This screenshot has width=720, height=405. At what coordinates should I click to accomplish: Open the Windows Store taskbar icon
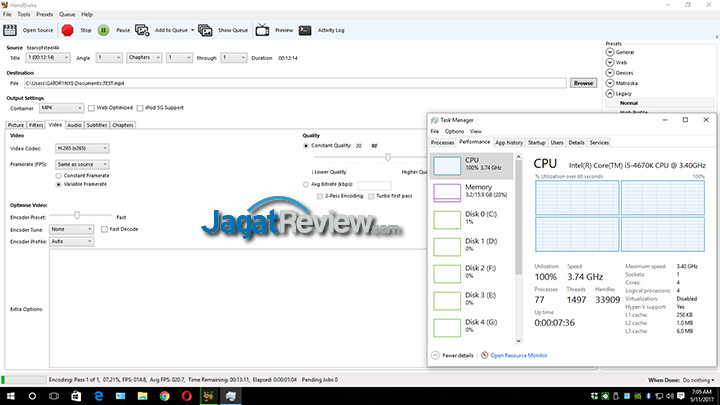point(76,396)
